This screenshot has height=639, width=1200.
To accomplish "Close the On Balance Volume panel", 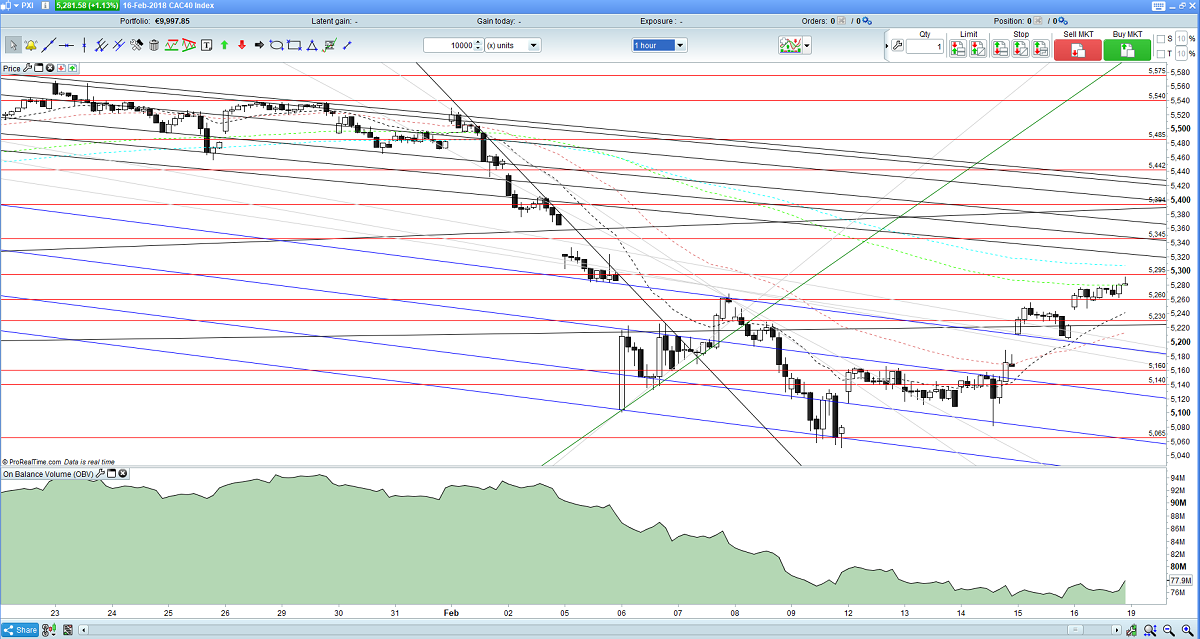I will (123, 473).
